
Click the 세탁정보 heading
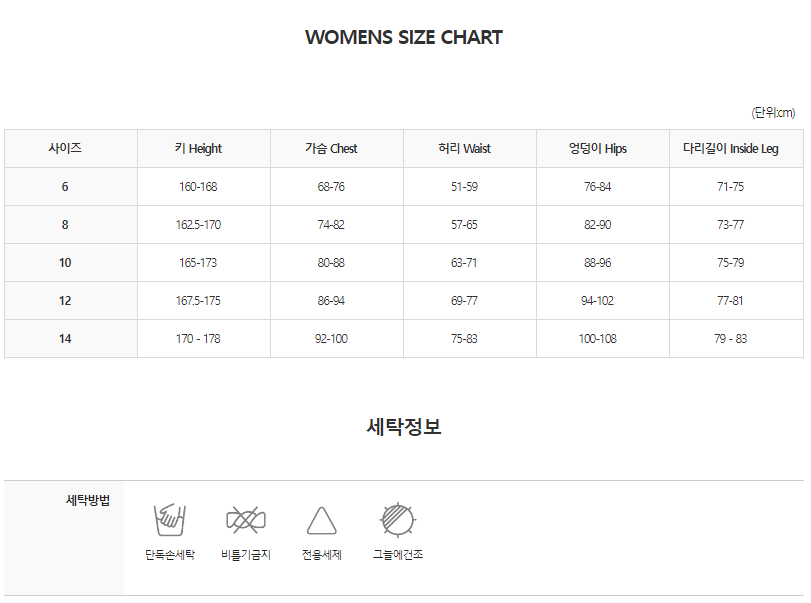coord(404,427)
